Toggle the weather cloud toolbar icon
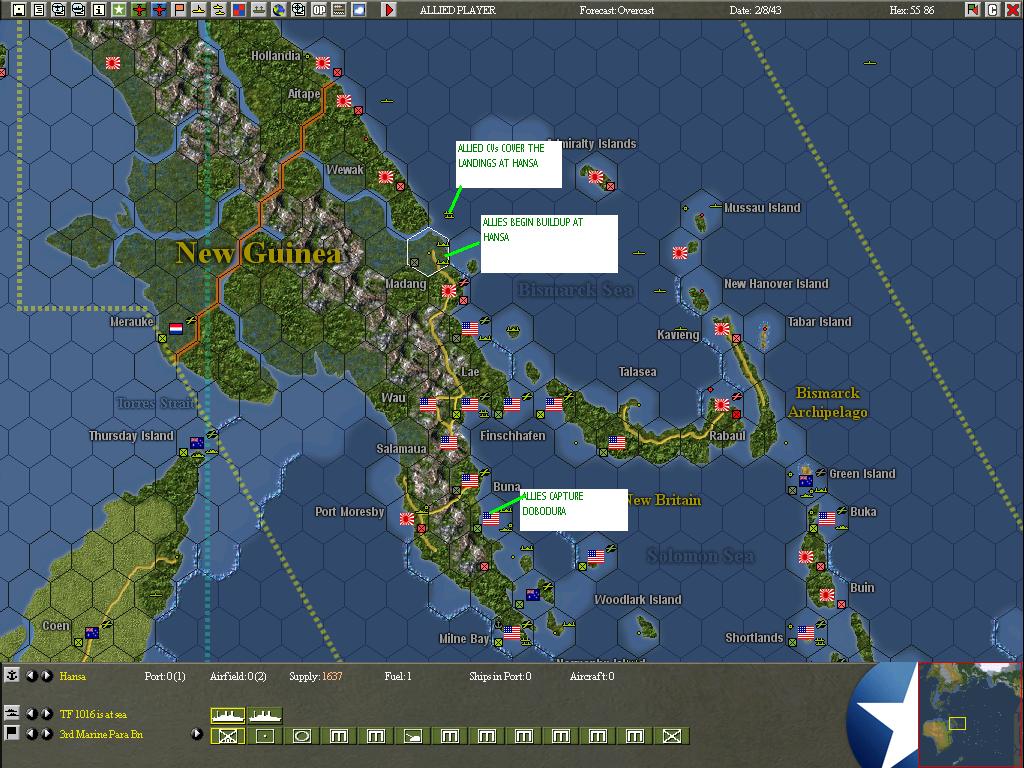 click(x=359, y=10)
